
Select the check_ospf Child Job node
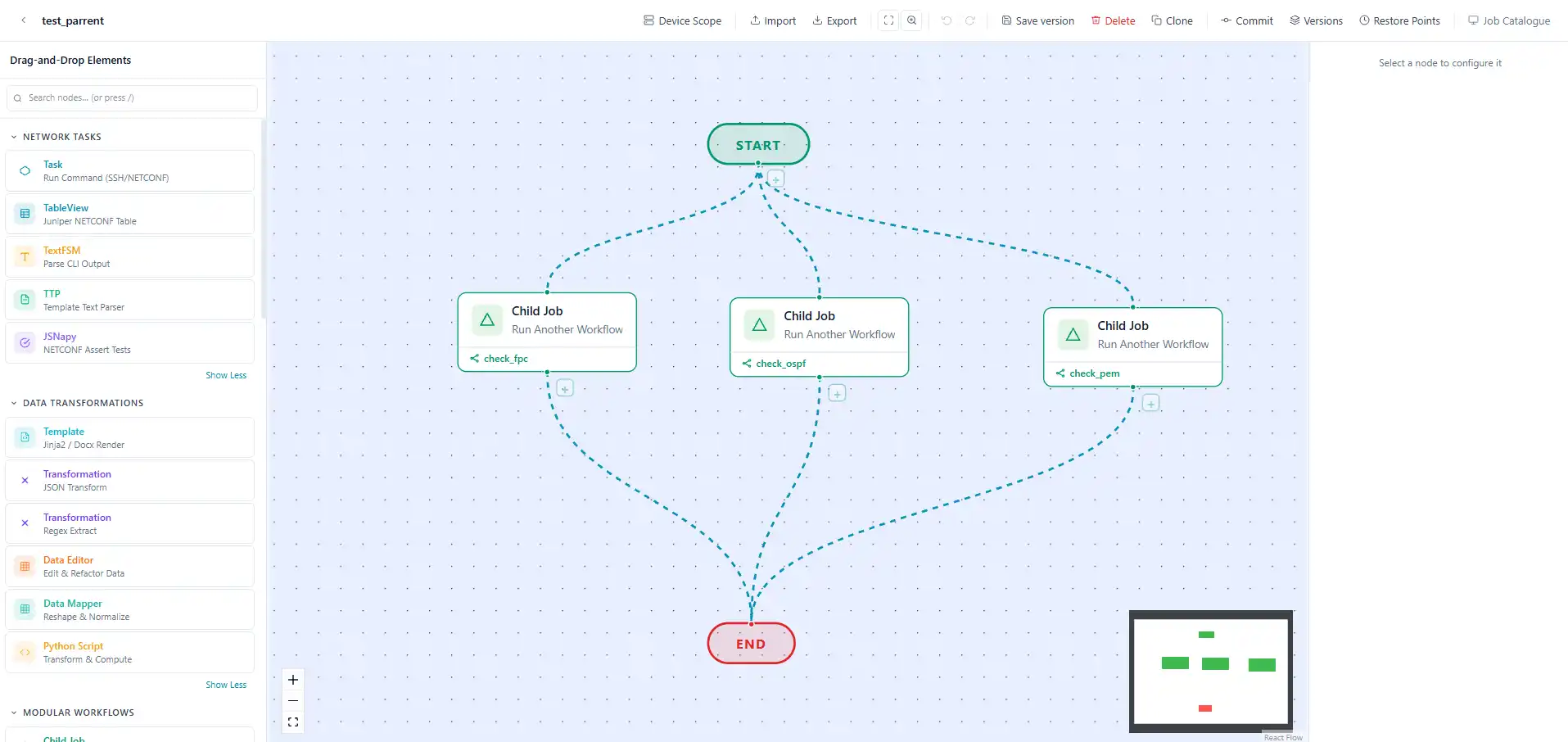(x=819, y=337)
